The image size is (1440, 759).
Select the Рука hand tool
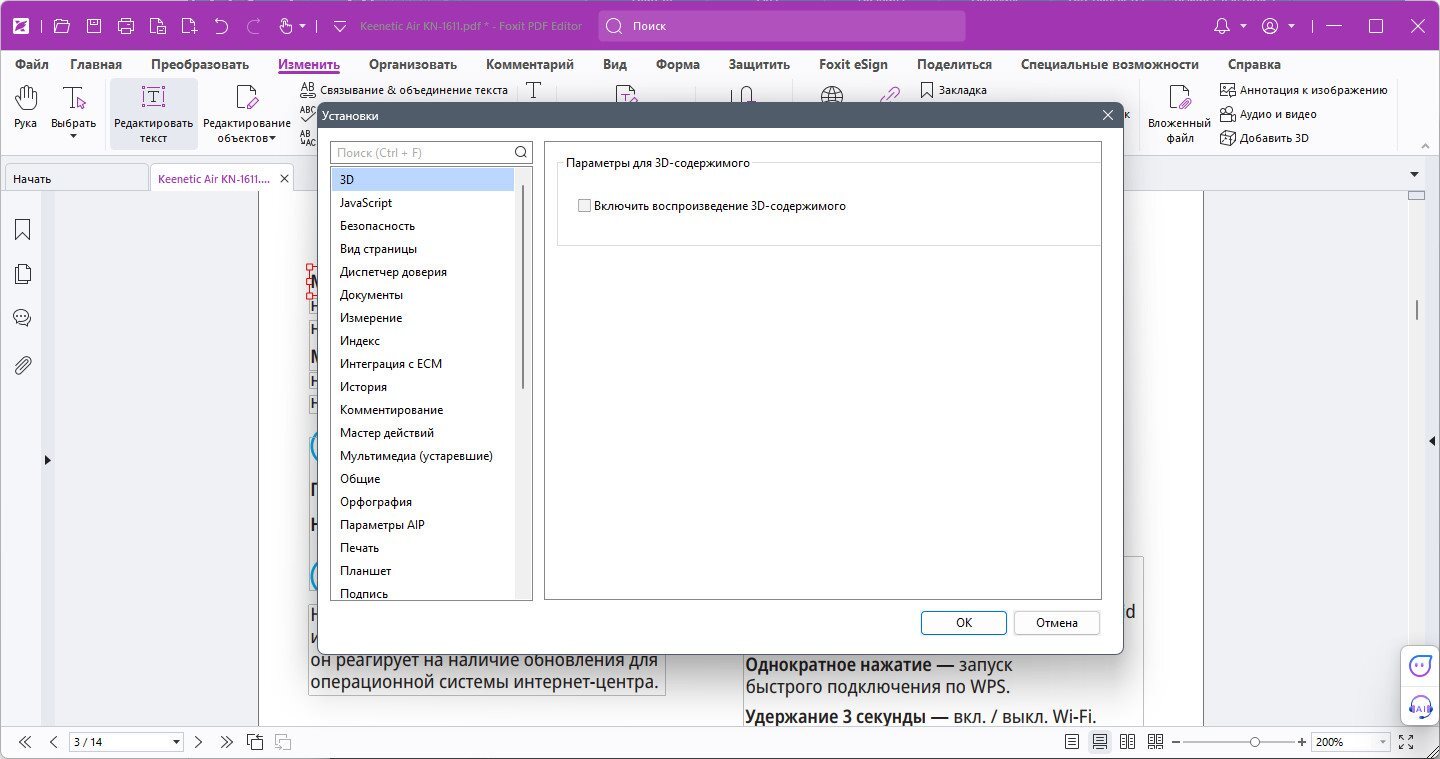tap(25, 108)
